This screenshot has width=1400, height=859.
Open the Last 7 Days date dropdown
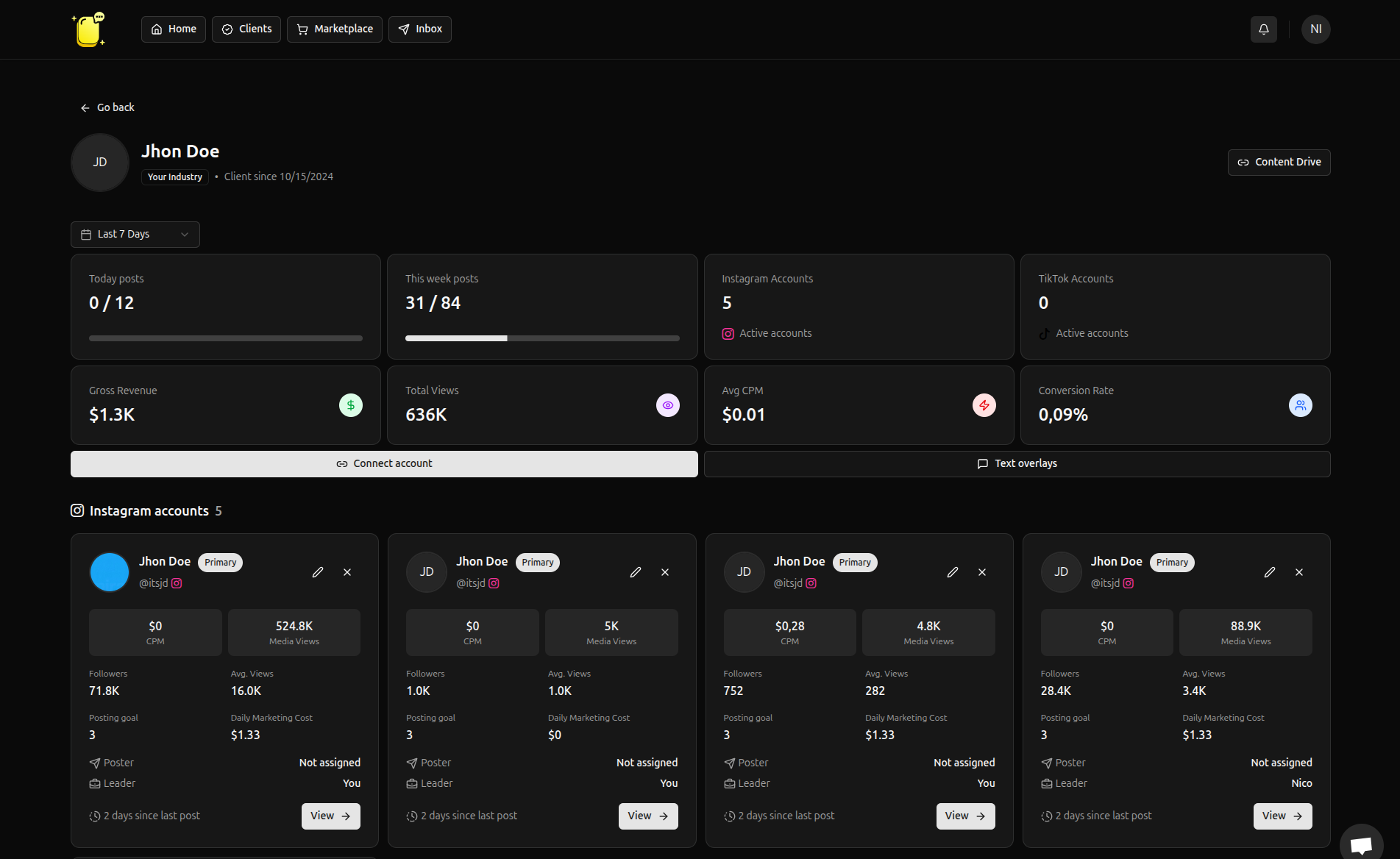point(135,235)
